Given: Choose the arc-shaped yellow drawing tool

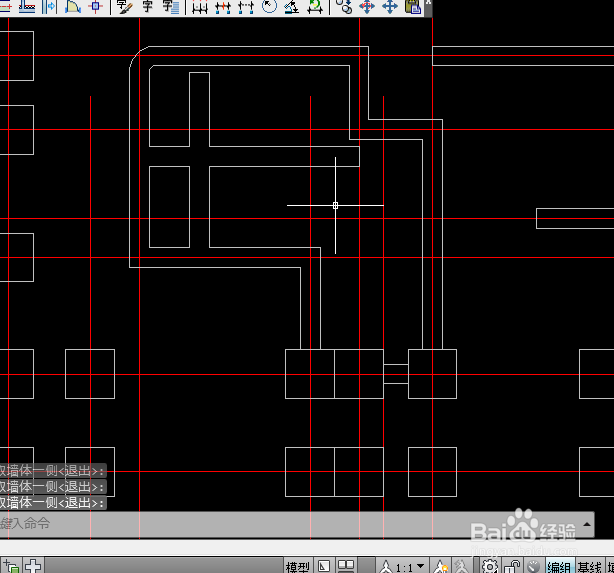Looking at the screenshot, I should point(72,6).
